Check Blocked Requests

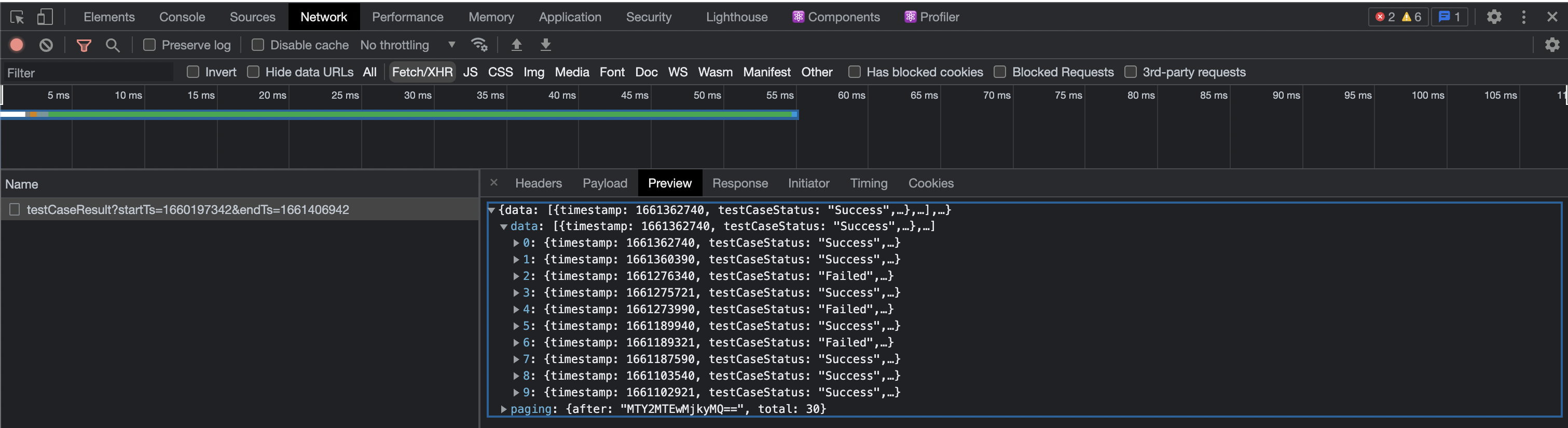pyautogui.click(x=999, y=72)
